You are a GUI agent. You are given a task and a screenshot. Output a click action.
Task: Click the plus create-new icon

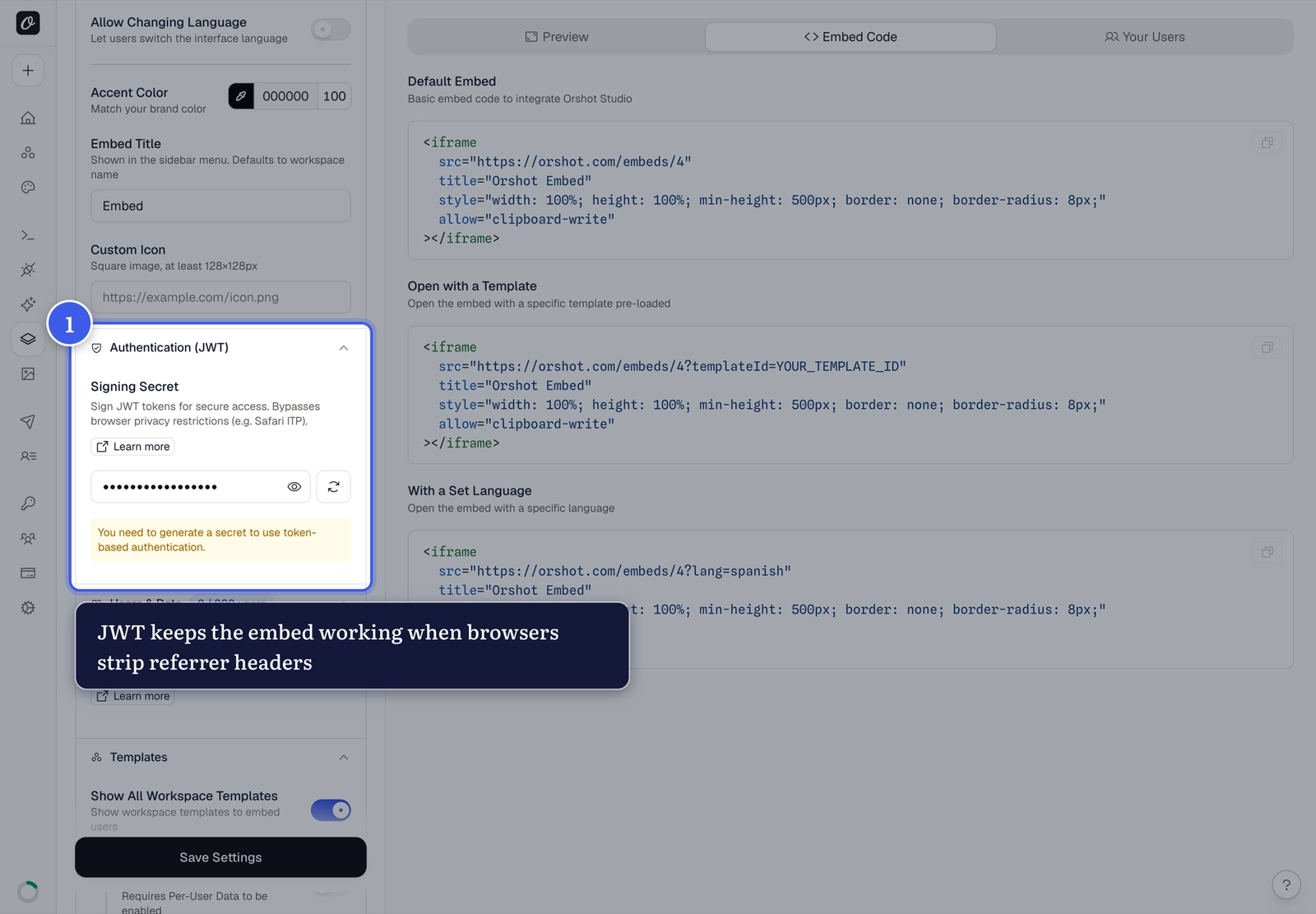[28, 71]
